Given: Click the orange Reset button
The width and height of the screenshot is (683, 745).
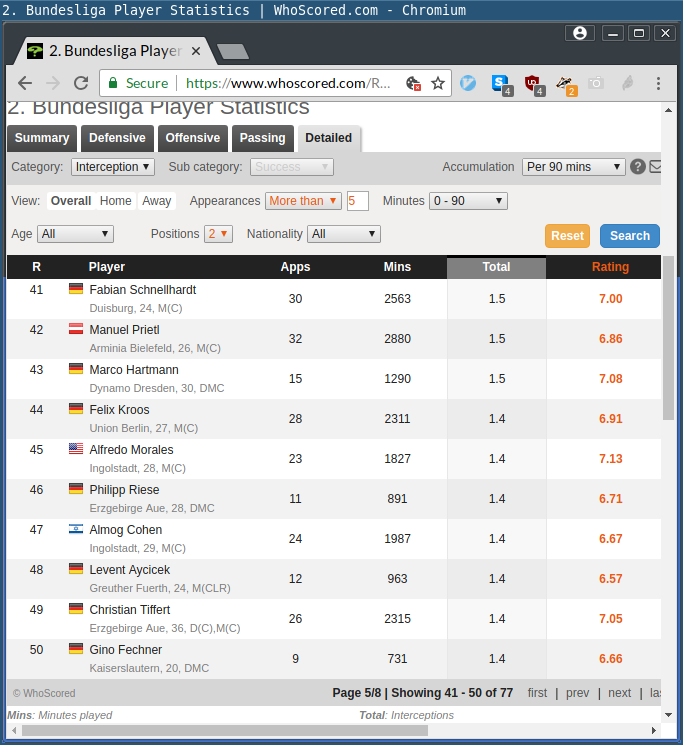Looking at the screenshot, I should pos(567,236).
